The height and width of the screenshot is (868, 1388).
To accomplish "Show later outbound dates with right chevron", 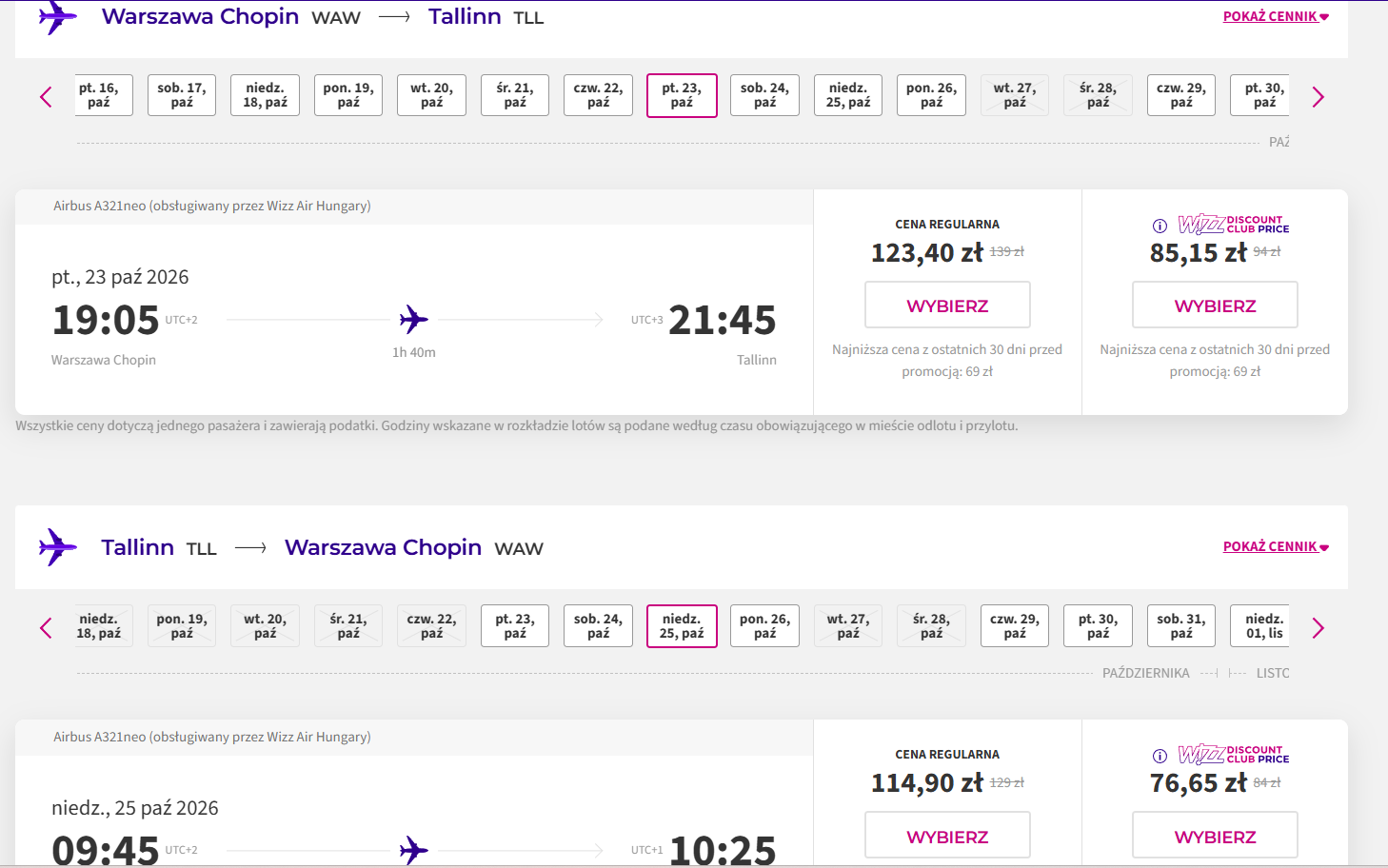I will [x=1319, y=96].
